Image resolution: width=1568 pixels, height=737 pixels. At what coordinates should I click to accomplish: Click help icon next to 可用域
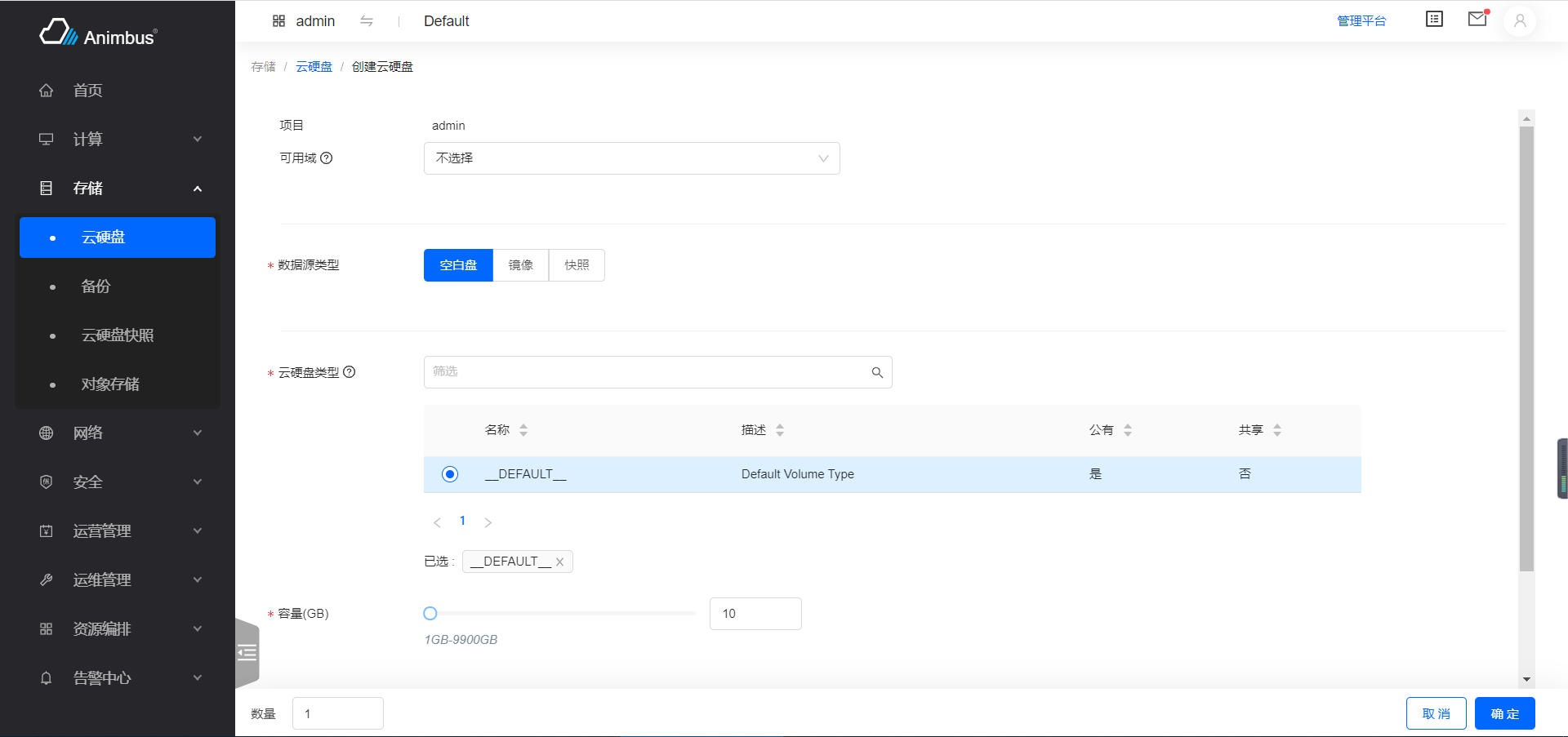(327, 158)
